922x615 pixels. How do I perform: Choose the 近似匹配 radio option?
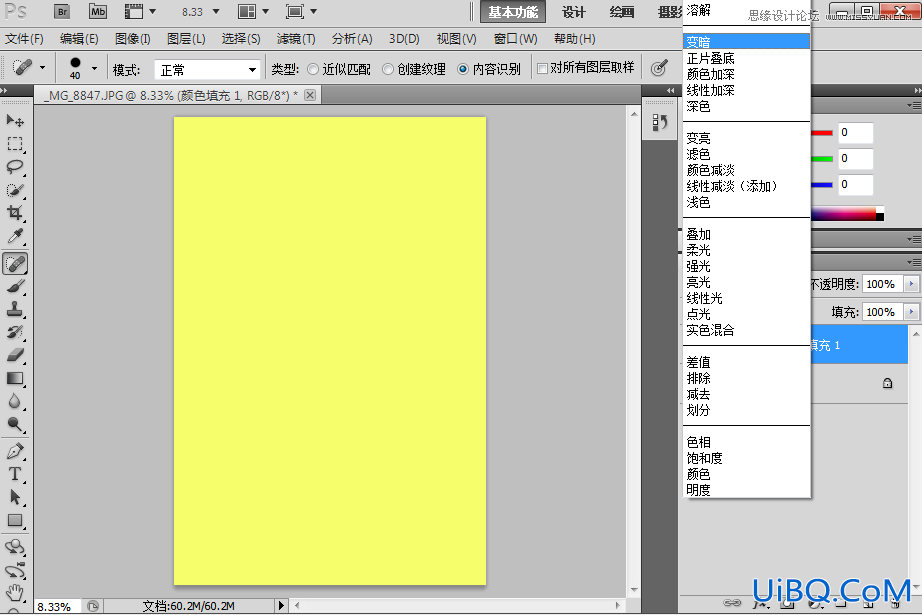(x=313, y=69)
